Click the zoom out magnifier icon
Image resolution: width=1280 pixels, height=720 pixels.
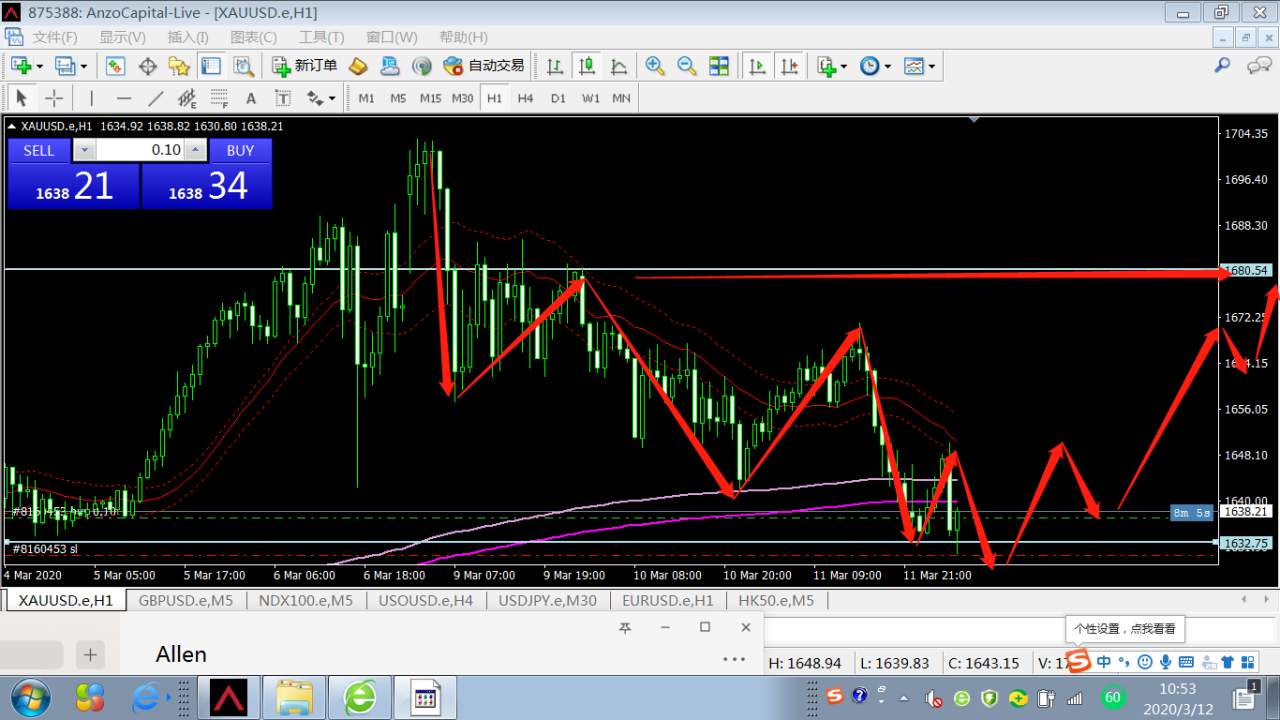(x=687, y=66)
